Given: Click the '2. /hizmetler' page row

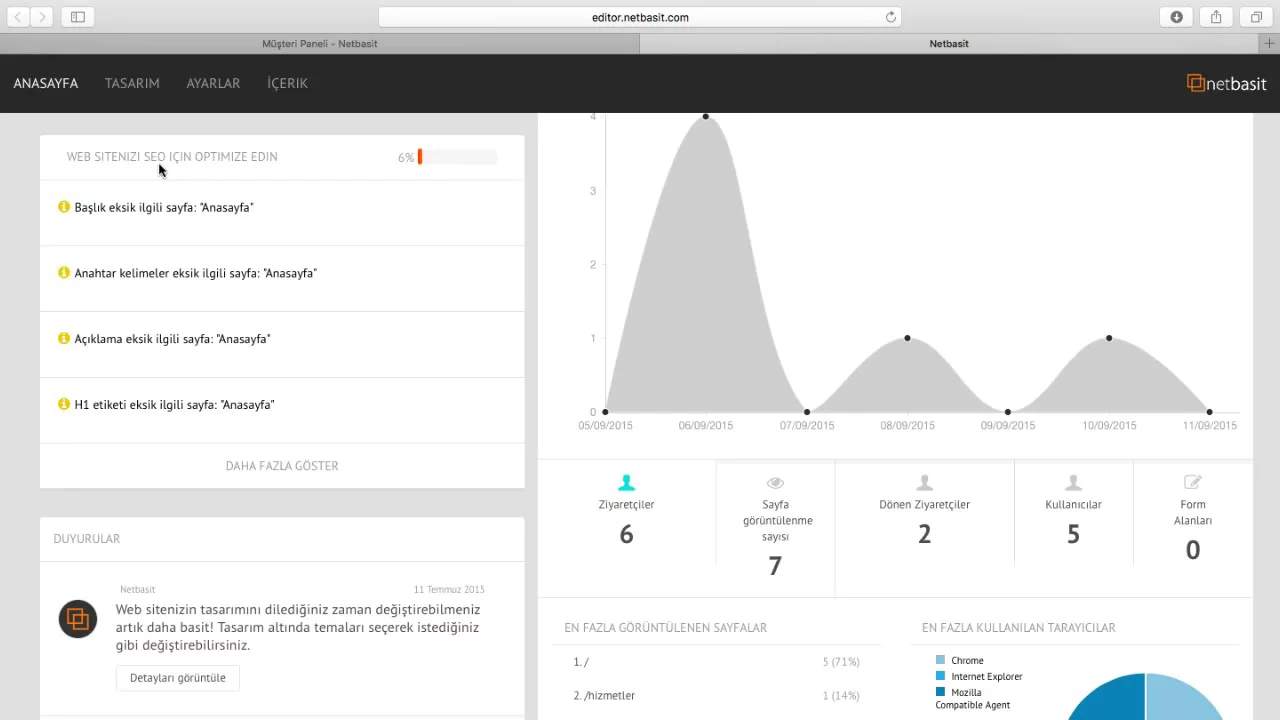Looking at the screenshot, I should coord(716,696).
